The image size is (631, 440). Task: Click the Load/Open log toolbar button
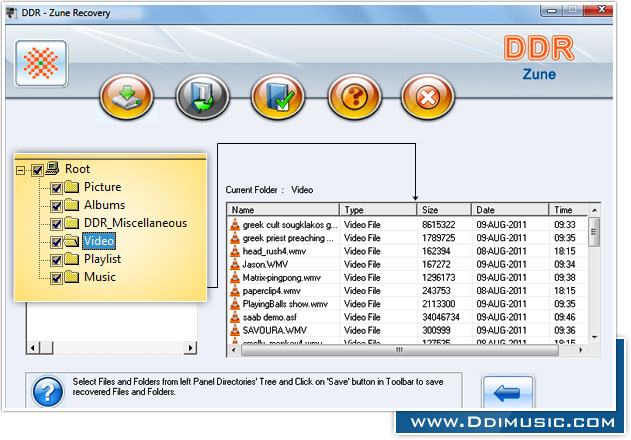202,97
